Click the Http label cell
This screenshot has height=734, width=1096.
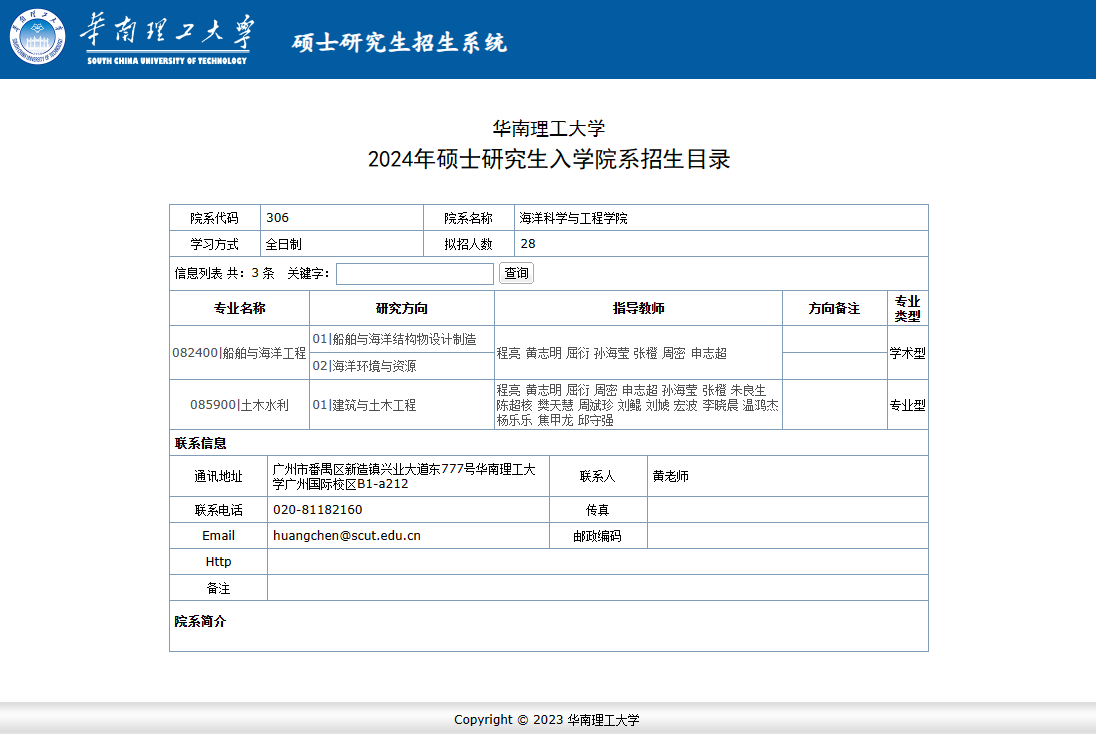(218, 561)
